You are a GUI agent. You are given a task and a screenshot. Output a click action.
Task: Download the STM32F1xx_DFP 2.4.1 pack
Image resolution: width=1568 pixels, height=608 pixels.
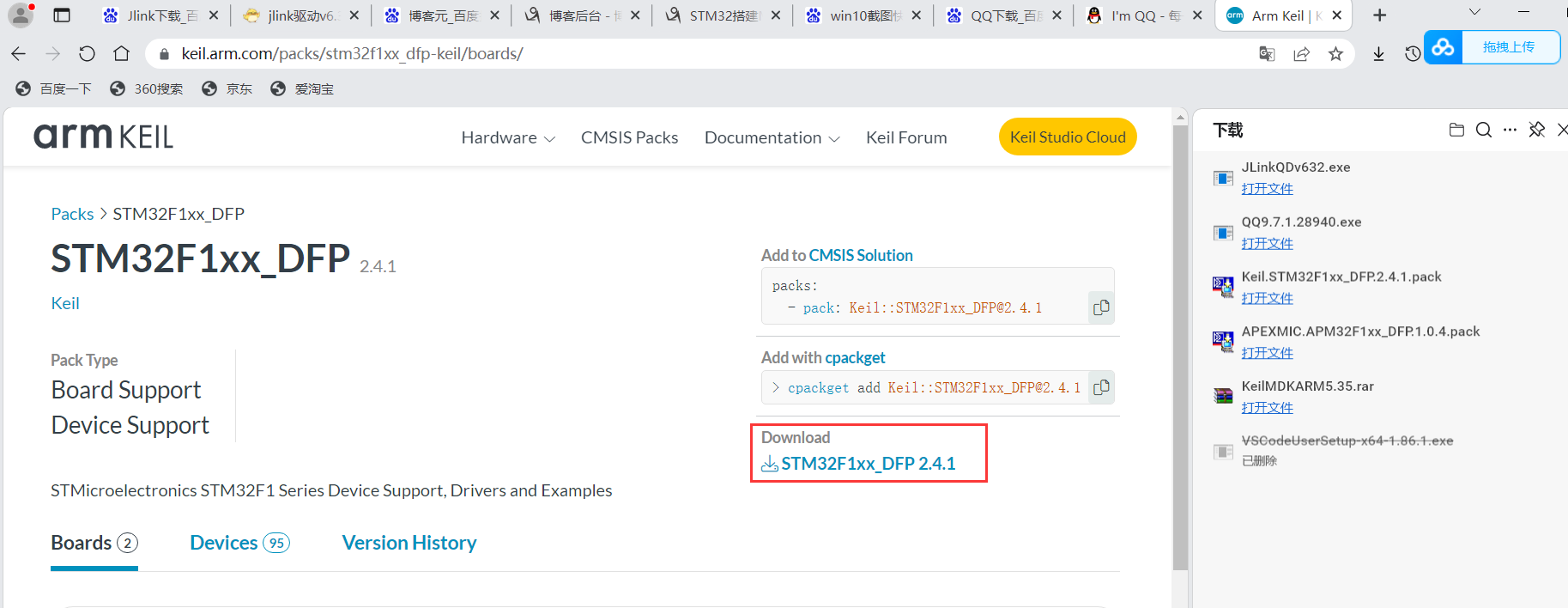pos(868,464)
